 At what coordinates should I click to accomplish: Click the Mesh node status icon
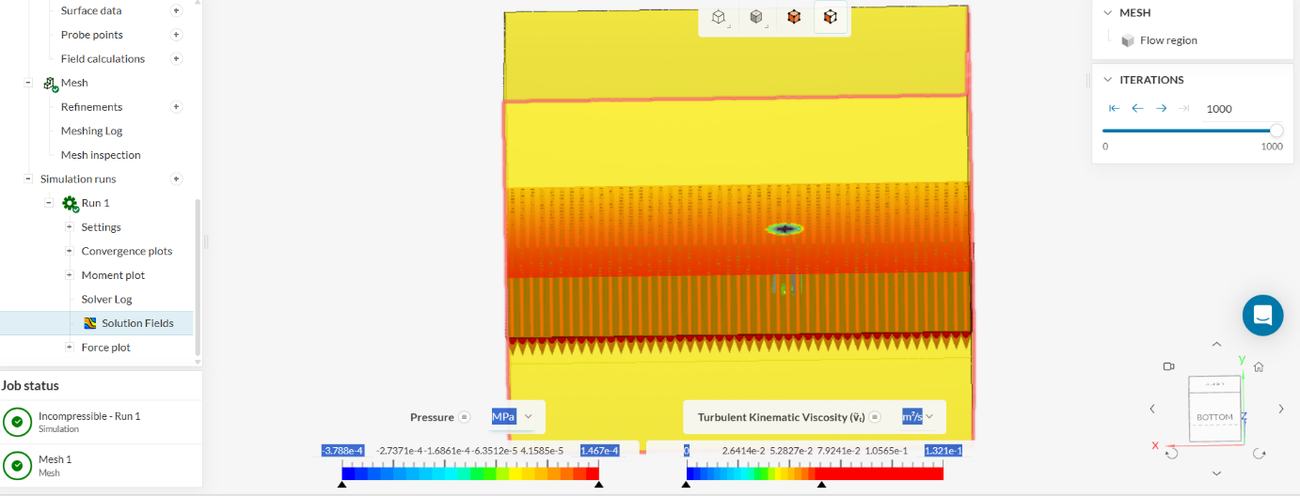point(50,84)
